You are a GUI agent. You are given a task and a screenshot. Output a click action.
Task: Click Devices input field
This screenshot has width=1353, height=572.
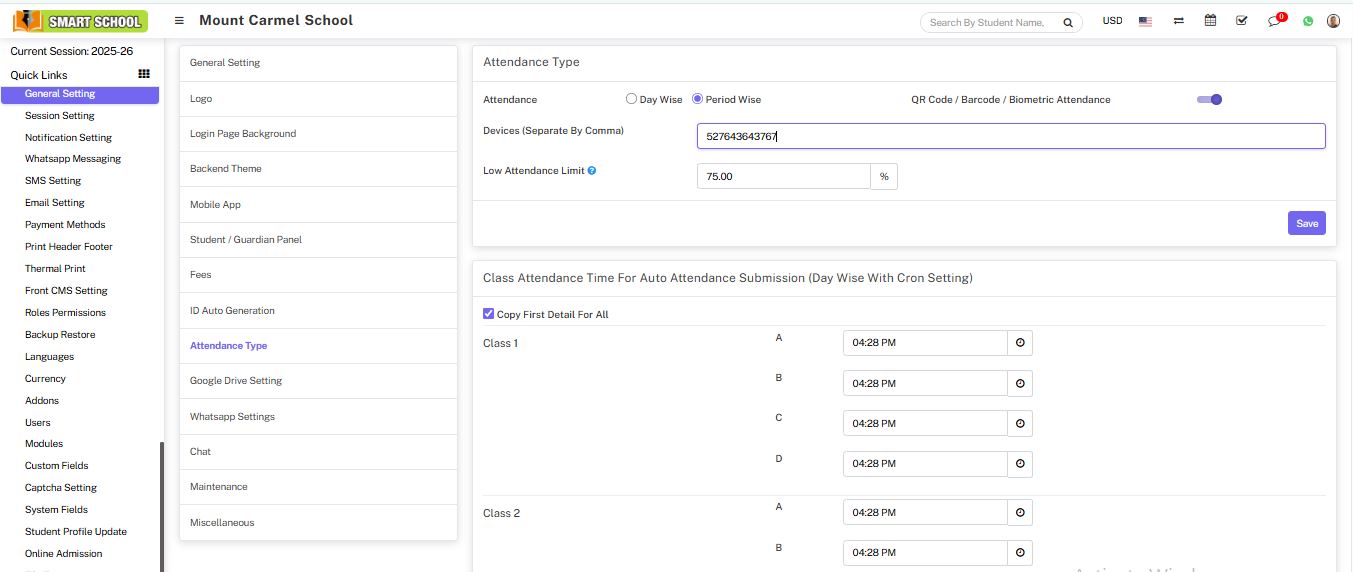pos(1010,136)
